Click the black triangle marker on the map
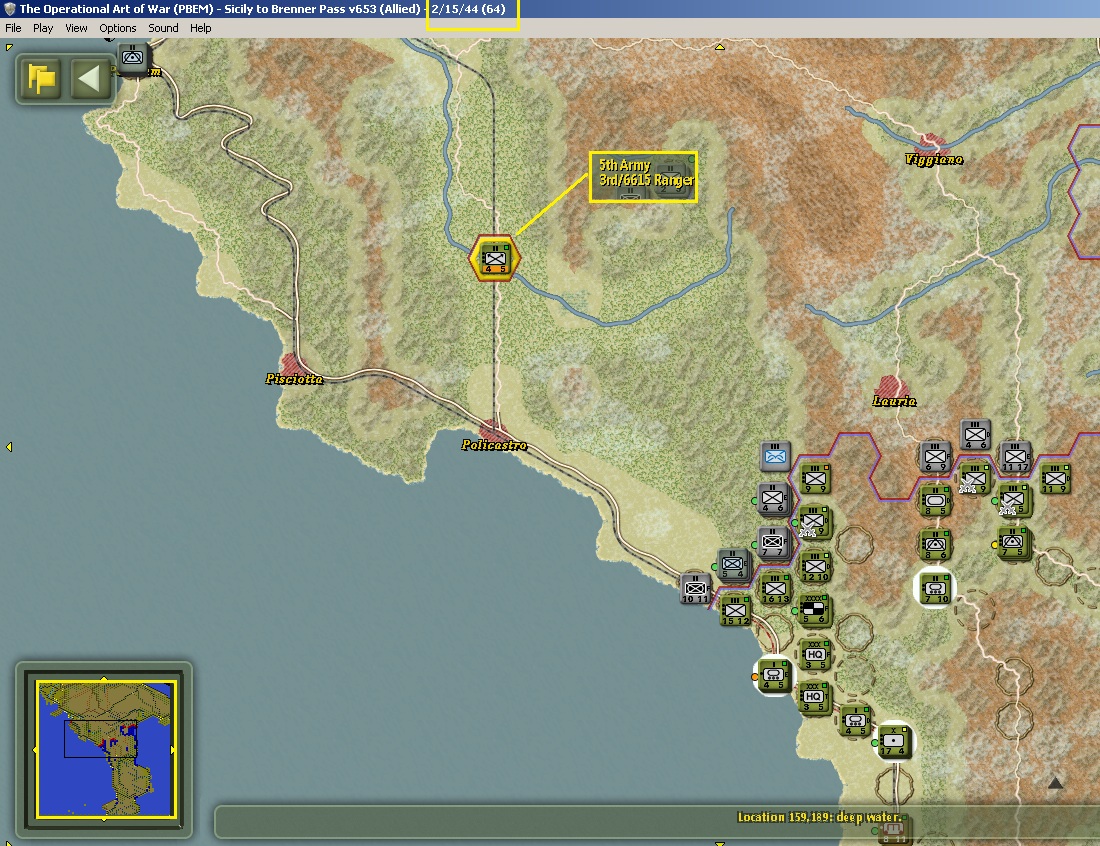Screen dimensions: 1100x846 tap(1055, 783)
